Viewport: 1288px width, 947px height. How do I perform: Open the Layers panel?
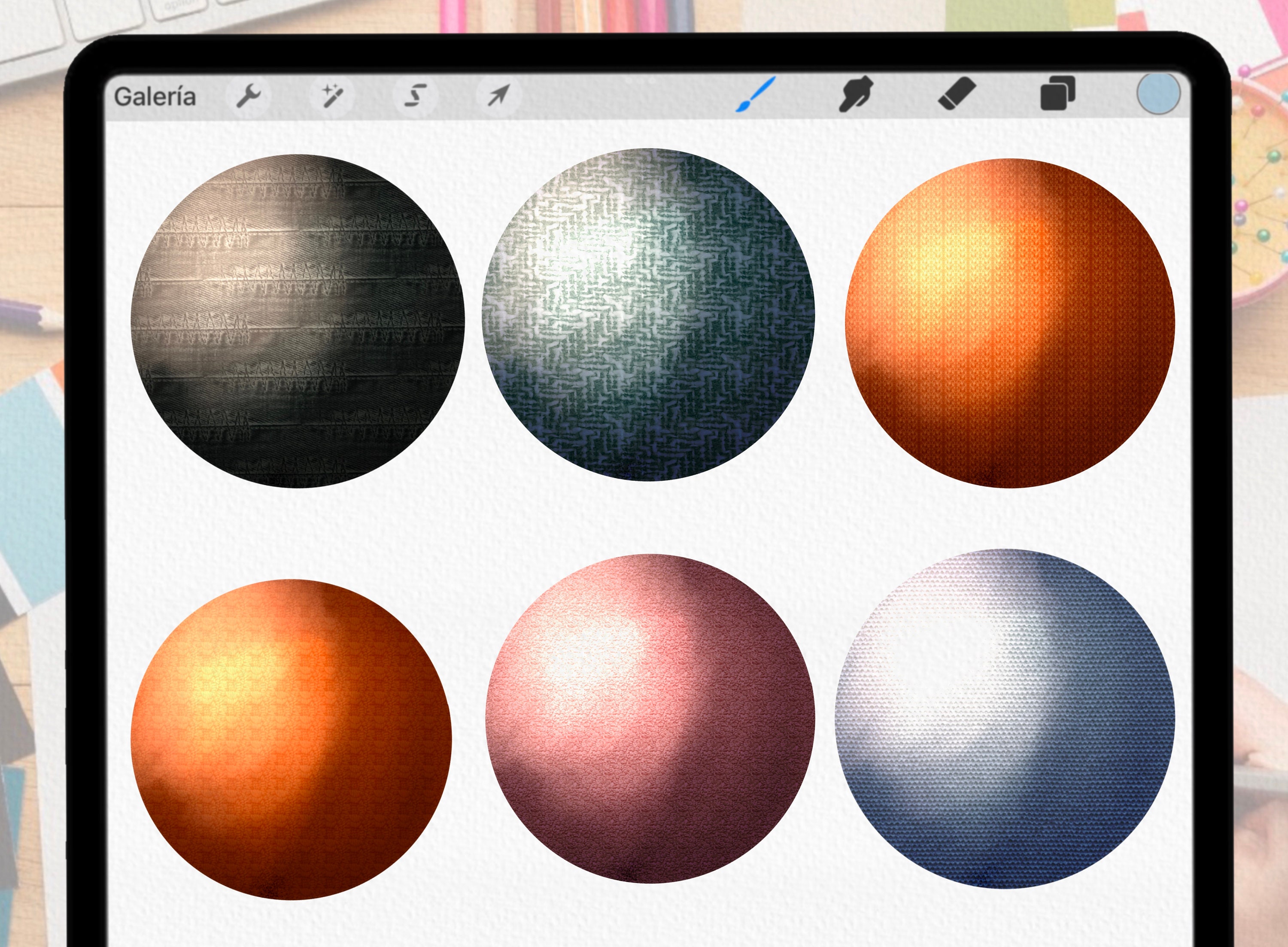coord(1057,94)
